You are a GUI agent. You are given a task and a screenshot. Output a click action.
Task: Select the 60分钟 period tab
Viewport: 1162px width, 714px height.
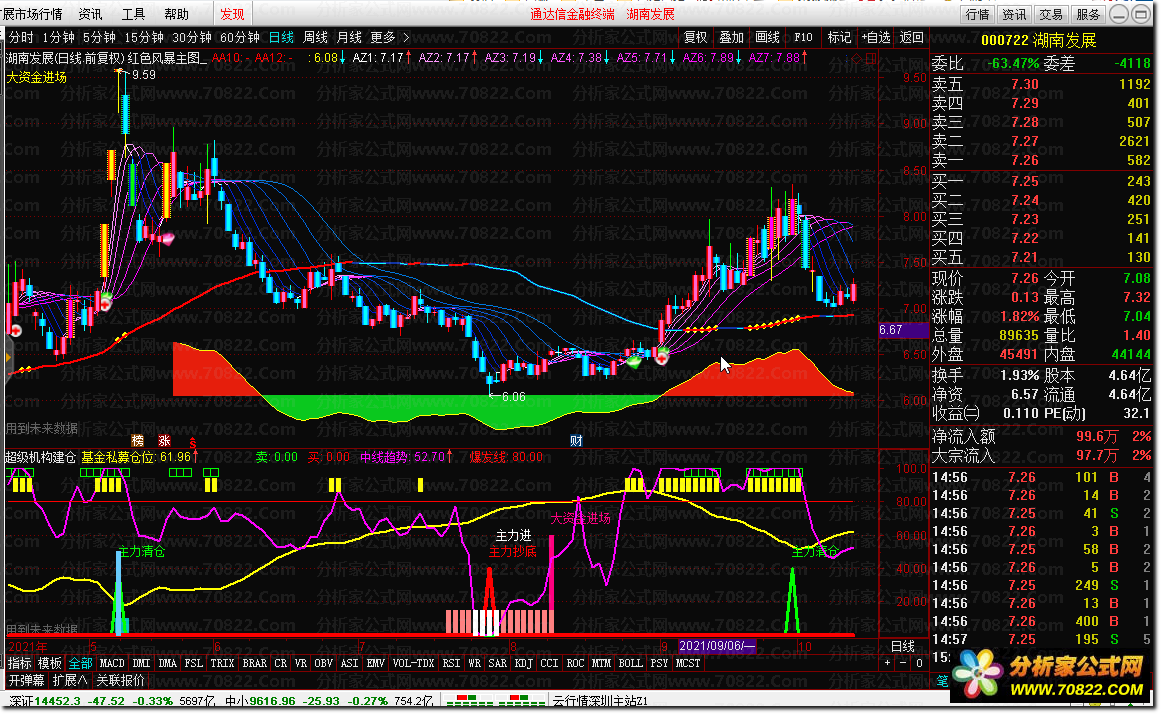point(240,37)
